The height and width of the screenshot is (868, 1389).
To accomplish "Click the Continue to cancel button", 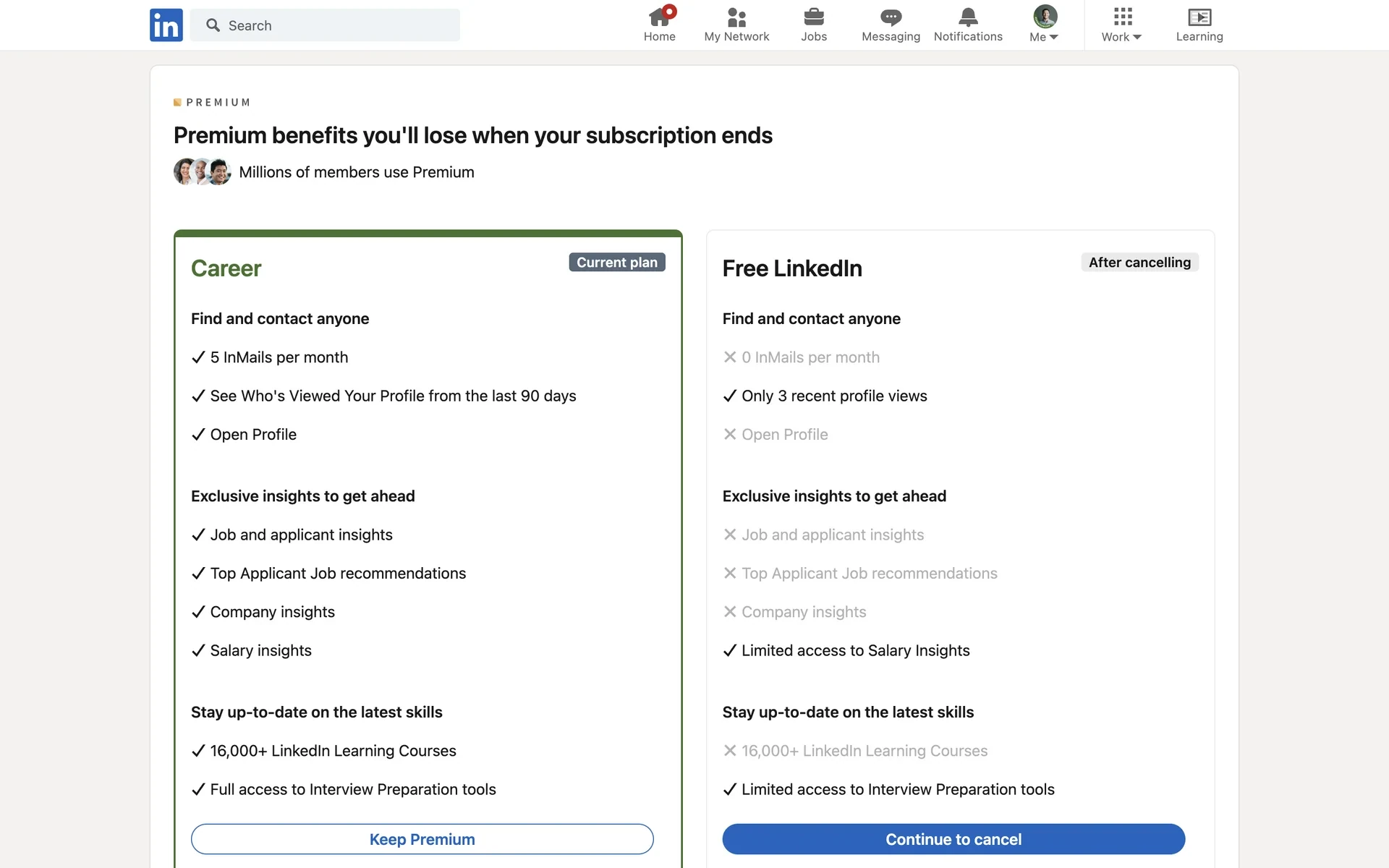I will [953, 839].
